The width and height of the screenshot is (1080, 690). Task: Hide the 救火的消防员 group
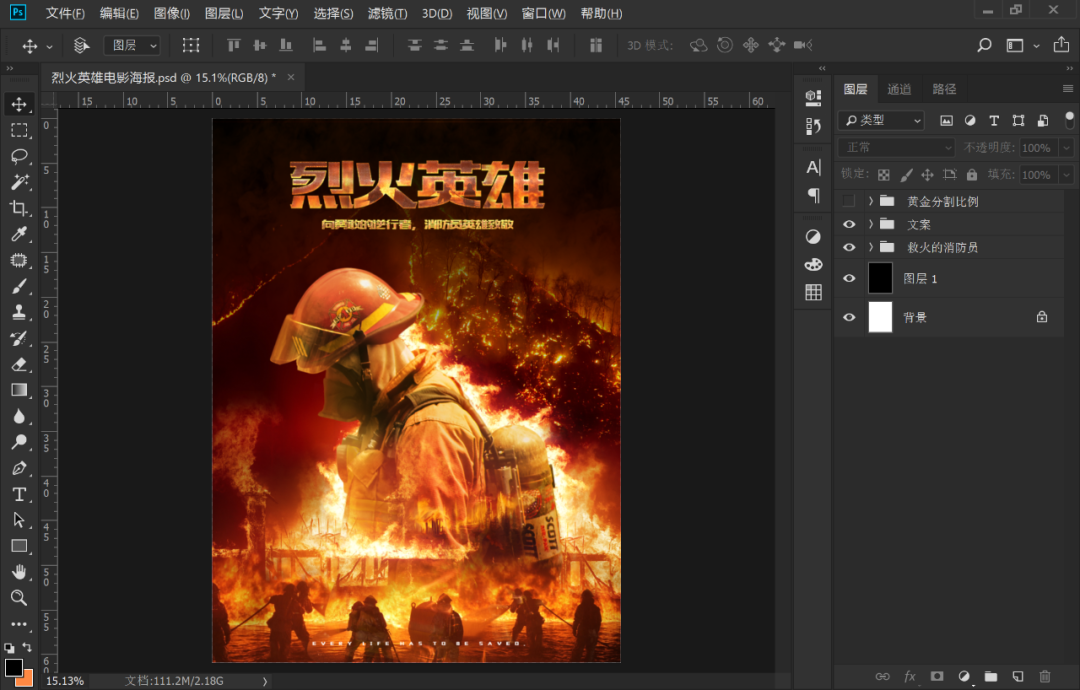(849, 247)
